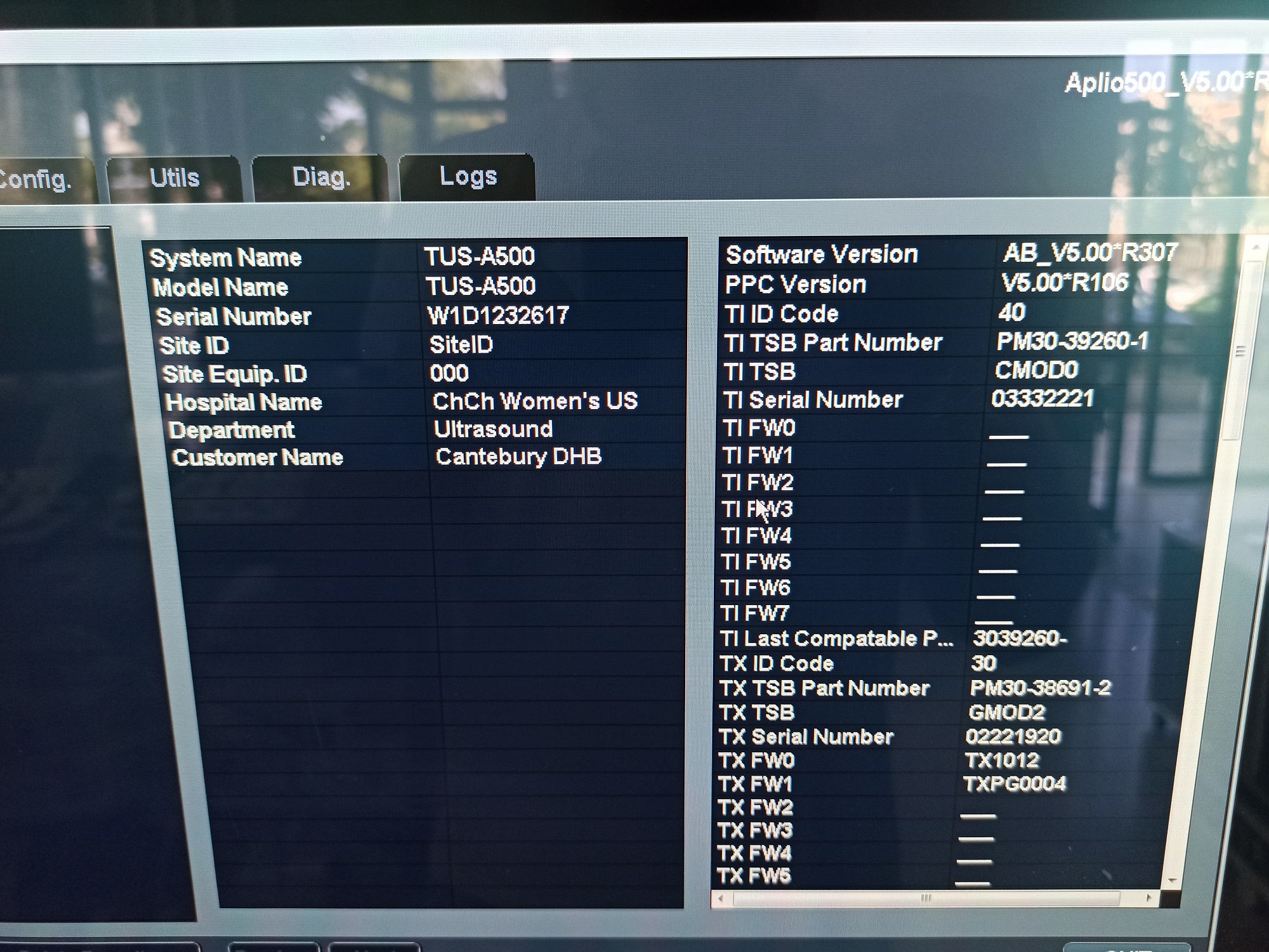This screenshot has height=952, width=1269.
Task: Click the vertical scrollbar thumb
Action: [x=1241, y=351]
